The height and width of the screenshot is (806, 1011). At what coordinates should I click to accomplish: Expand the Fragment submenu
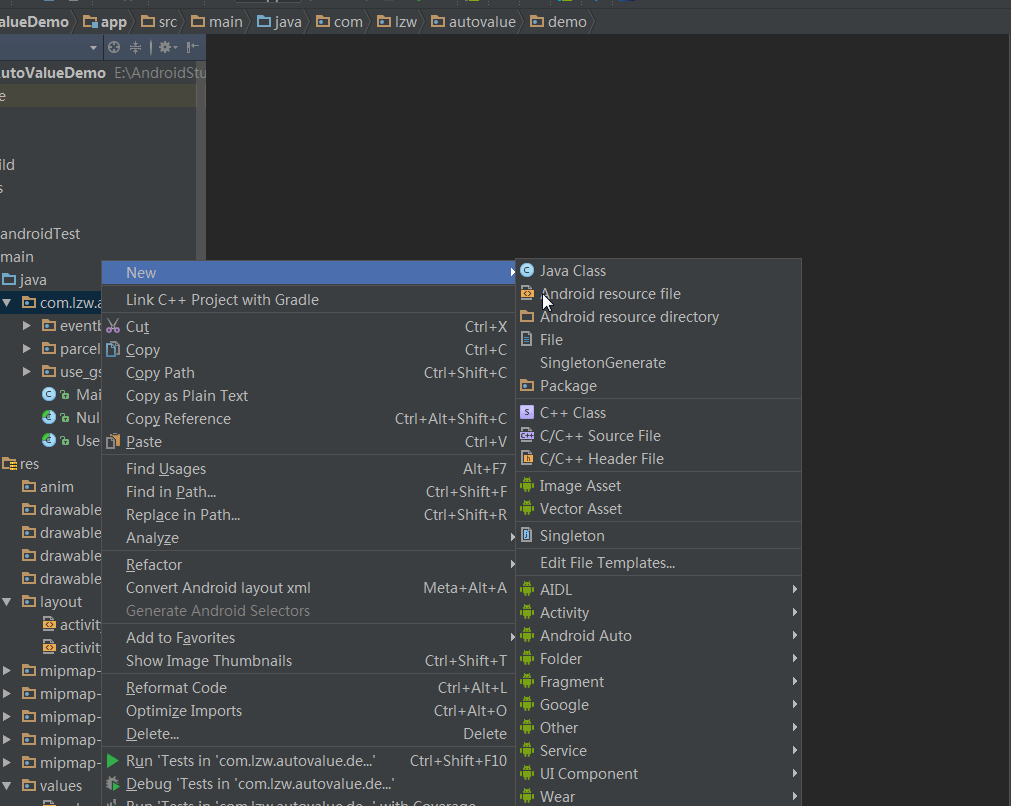(658, 682)
